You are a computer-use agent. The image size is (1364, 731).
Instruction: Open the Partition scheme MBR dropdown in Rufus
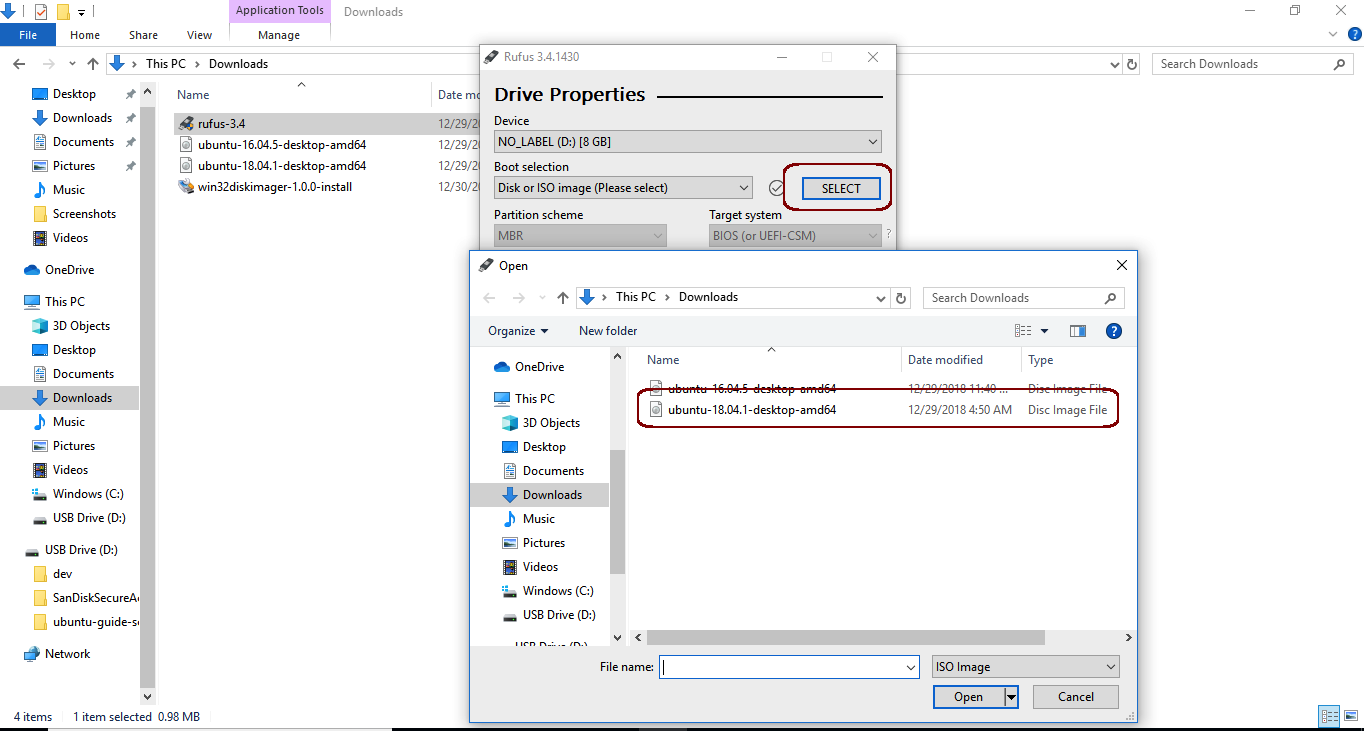(x=580, y=236)
